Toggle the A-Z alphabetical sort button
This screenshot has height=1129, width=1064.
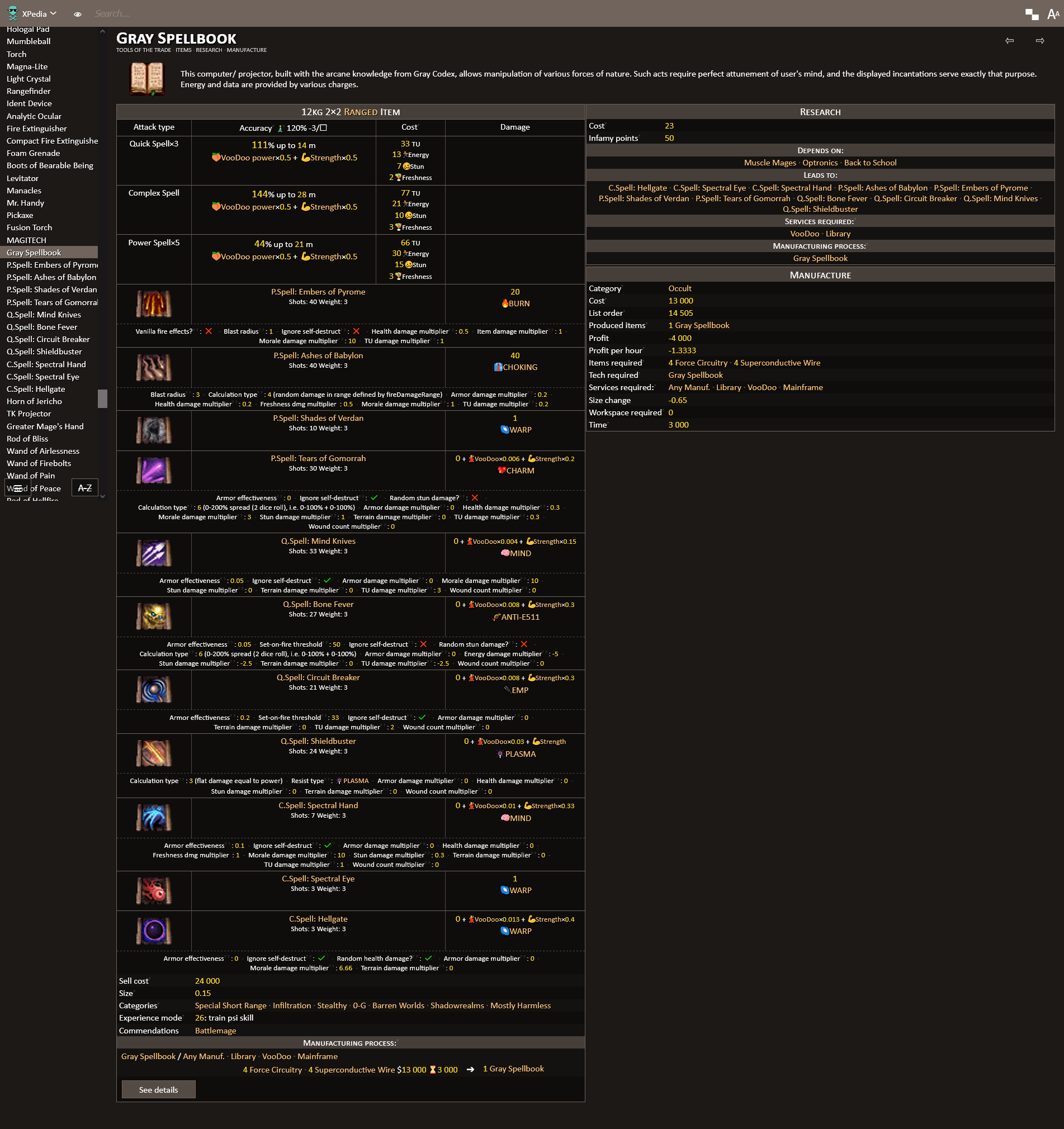pos(84,488)
